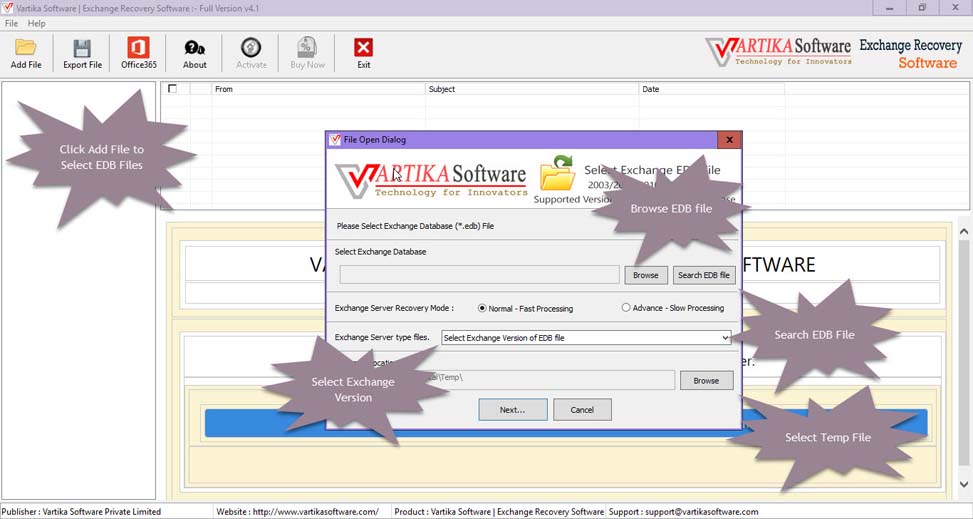
Task: Click the Add File toolbar icon
Action: [26, 53]
